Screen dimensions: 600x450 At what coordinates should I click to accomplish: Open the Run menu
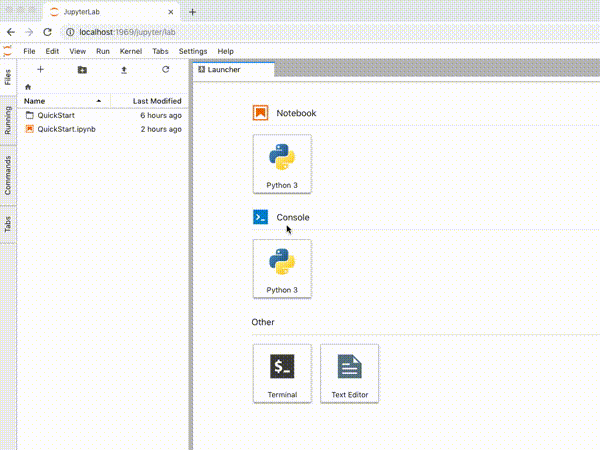tap(103, 51)
